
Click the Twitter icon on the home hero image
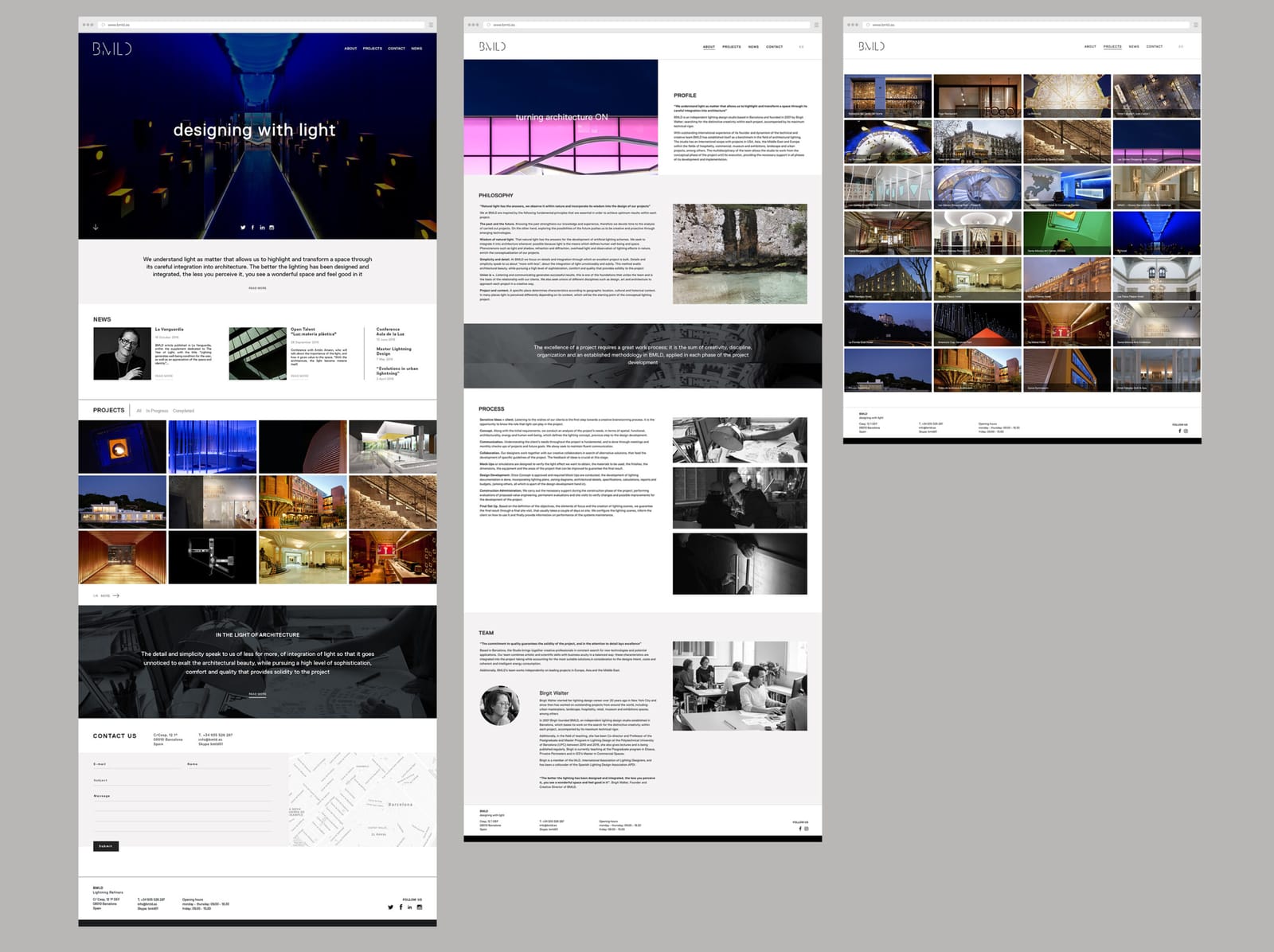[x=243, y=228]
